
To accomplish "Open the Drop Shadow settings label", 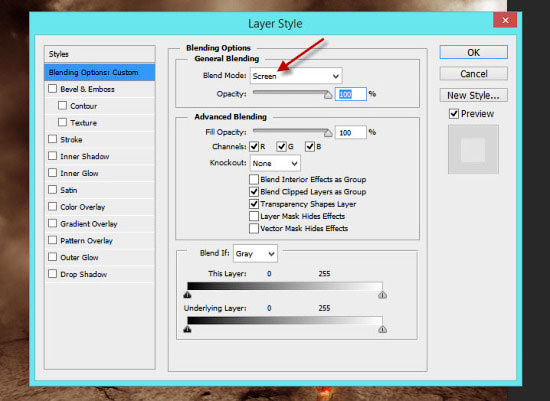I will pyautogui.click(x=83, y=274).
